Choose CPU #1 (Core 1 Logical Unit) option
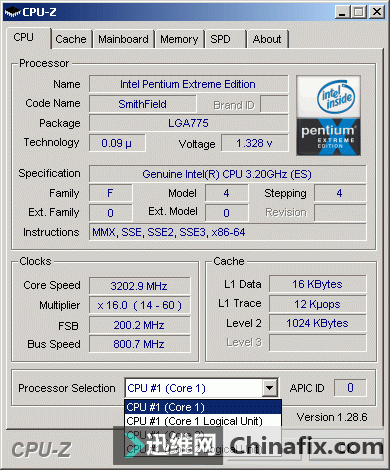 (203, 421)
